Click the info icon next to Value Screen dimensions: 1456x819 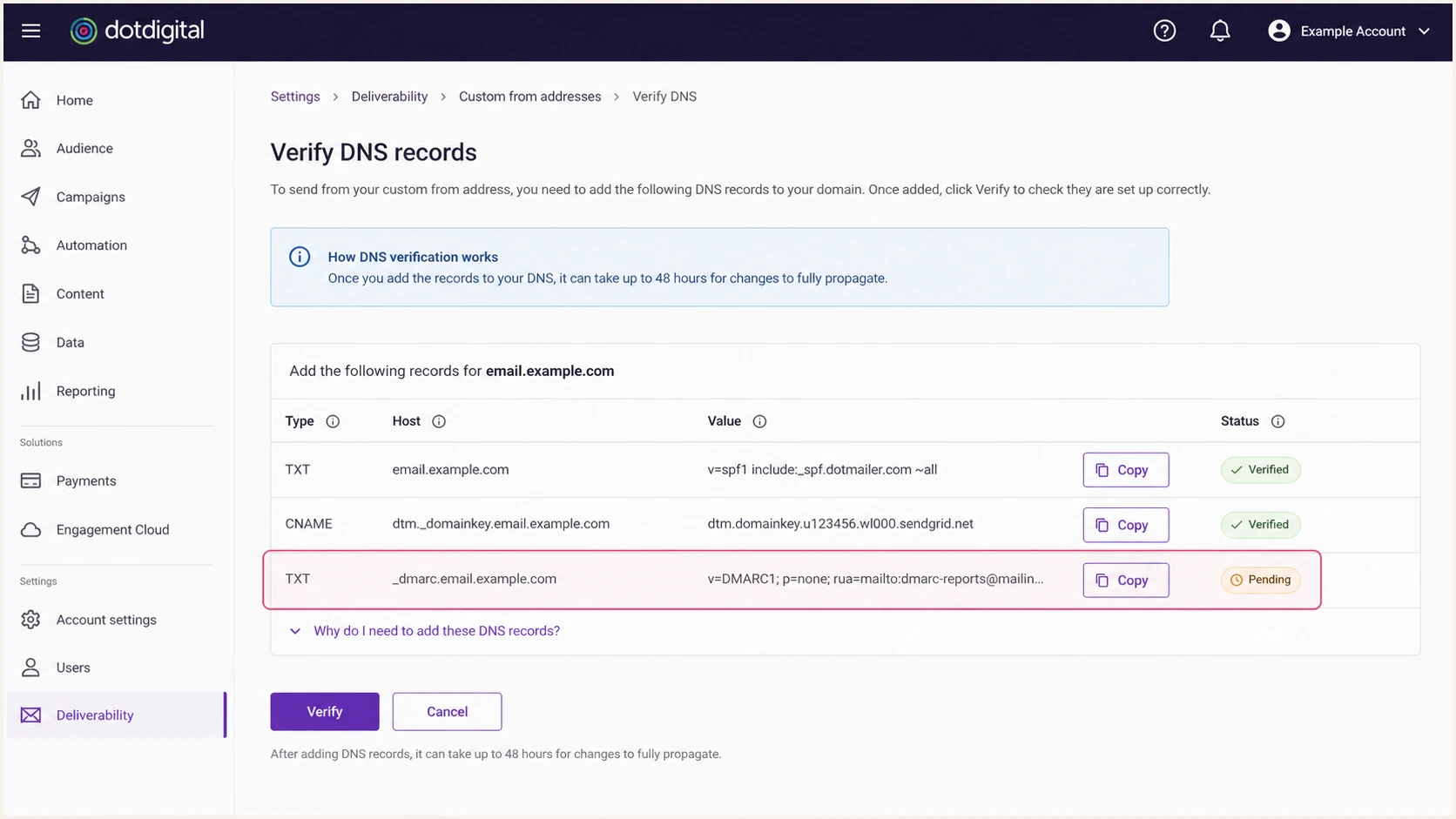tap(759, 421)
